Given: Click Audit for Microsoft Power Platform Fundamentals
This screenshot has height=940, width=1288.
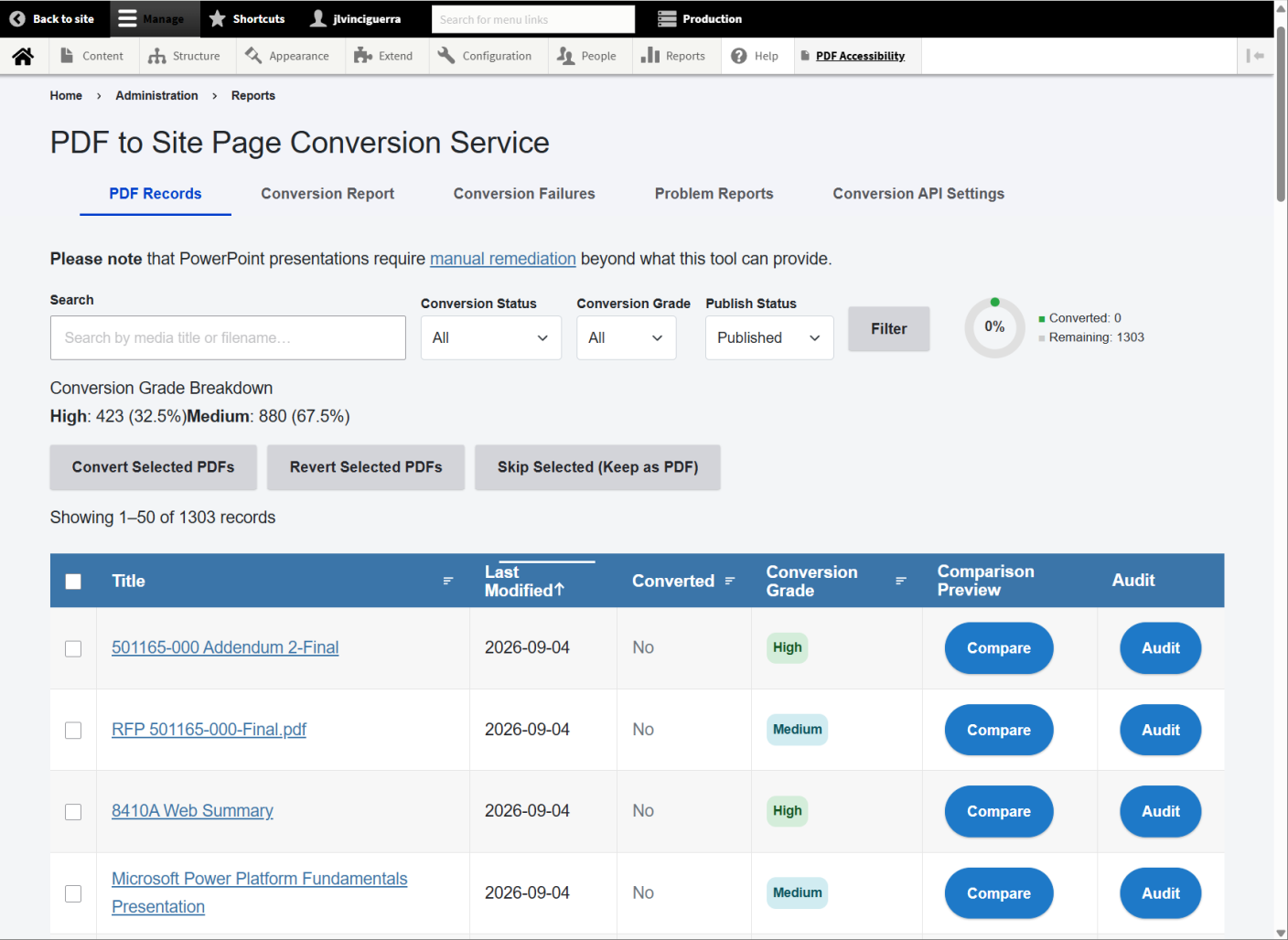Looking at the screenshot, I should click(x=1161, y=893).
